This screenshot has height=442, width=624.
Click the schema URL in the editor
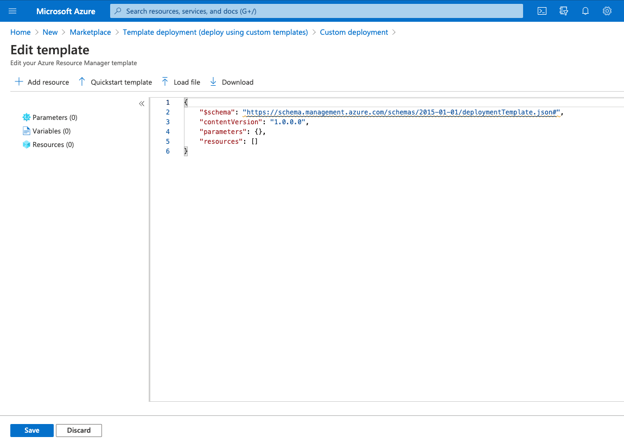pos(401,112)
